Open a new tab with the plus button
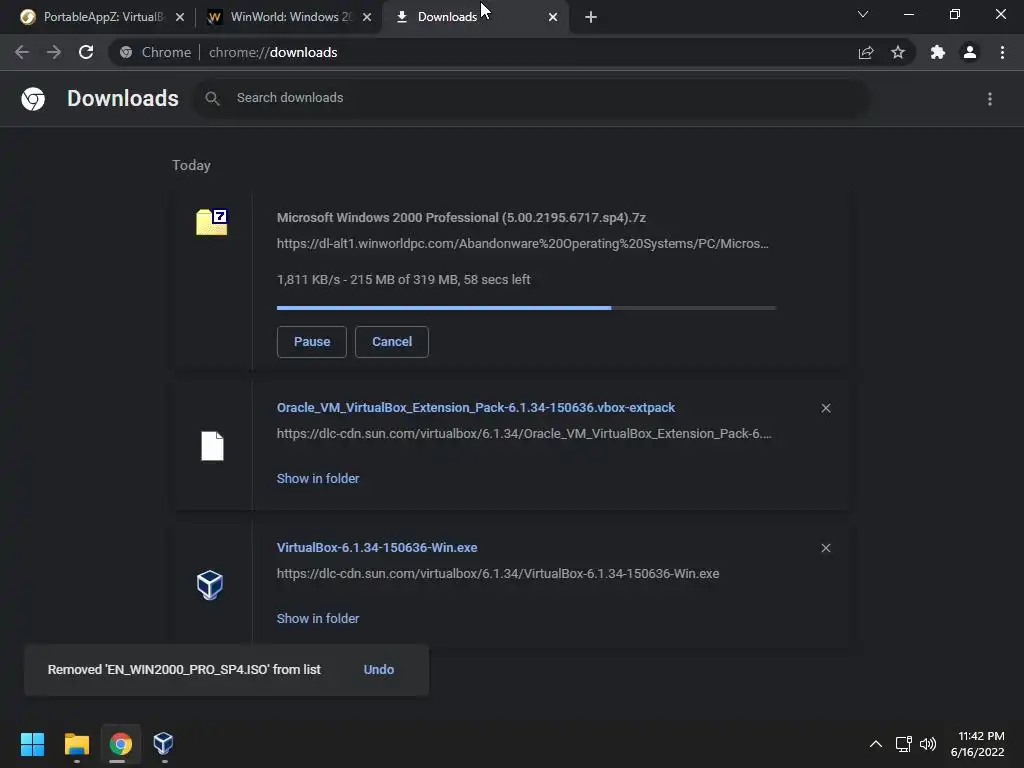The height and width of the screenshot is (768, 1024). (x=591, y=17)
